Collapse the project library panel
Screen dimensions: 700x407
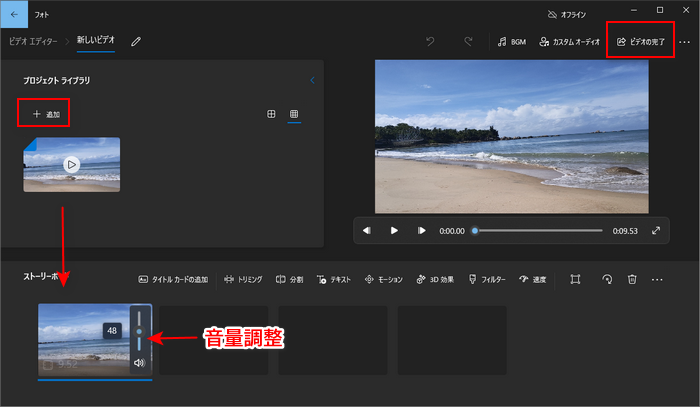311,80
